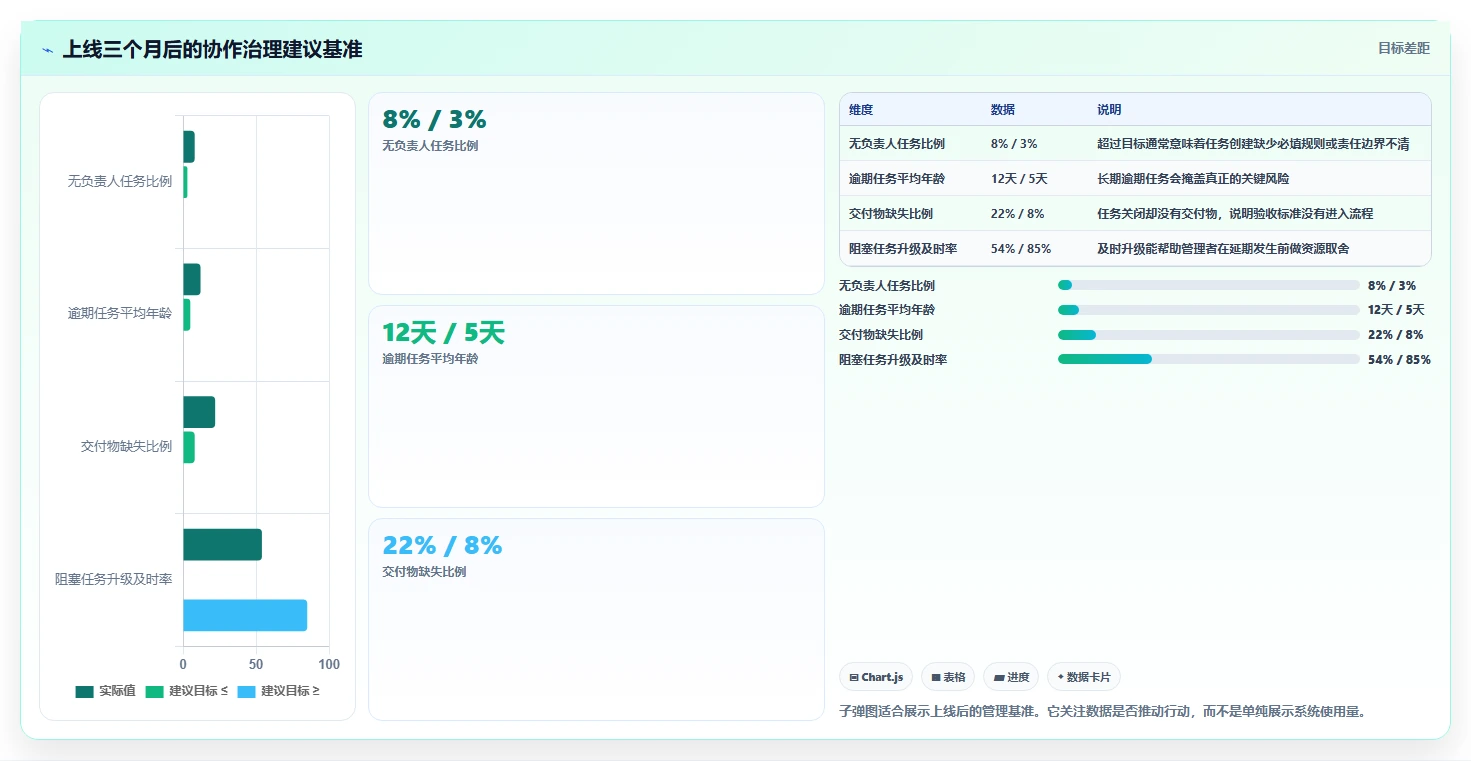Click the dark actual bar for 无负责人任务比例
This screenshot has height=761, width=1471.
click(x=189, y=146)
